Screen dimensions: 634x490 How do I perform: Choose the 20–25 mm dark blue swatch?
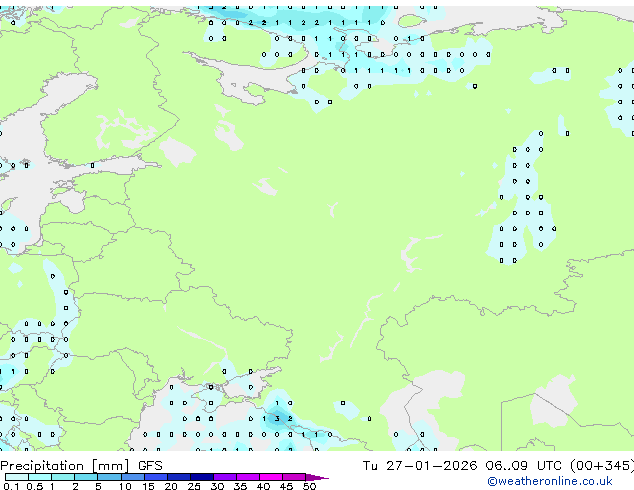coord(178,477)
